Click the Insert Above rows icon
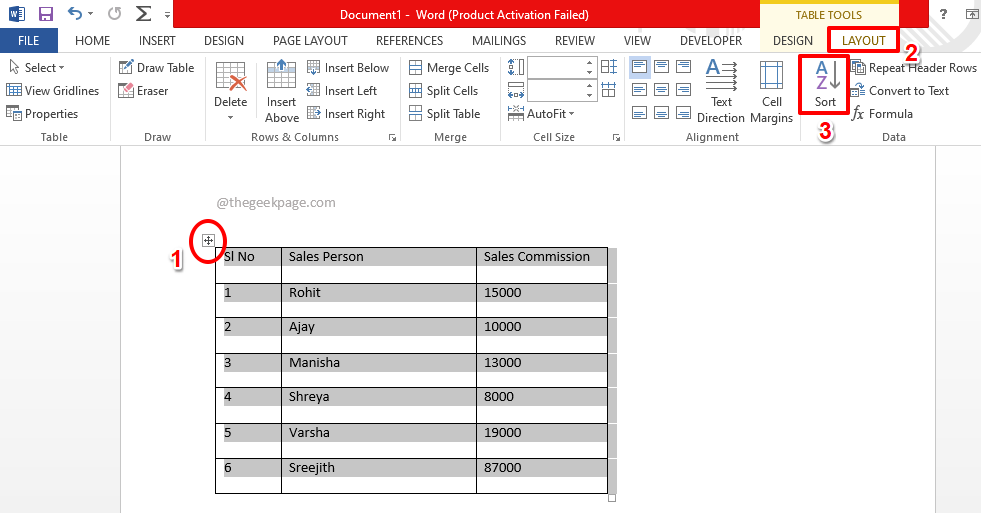The width and height of the screenshot is (981, 513). [281, 90]
